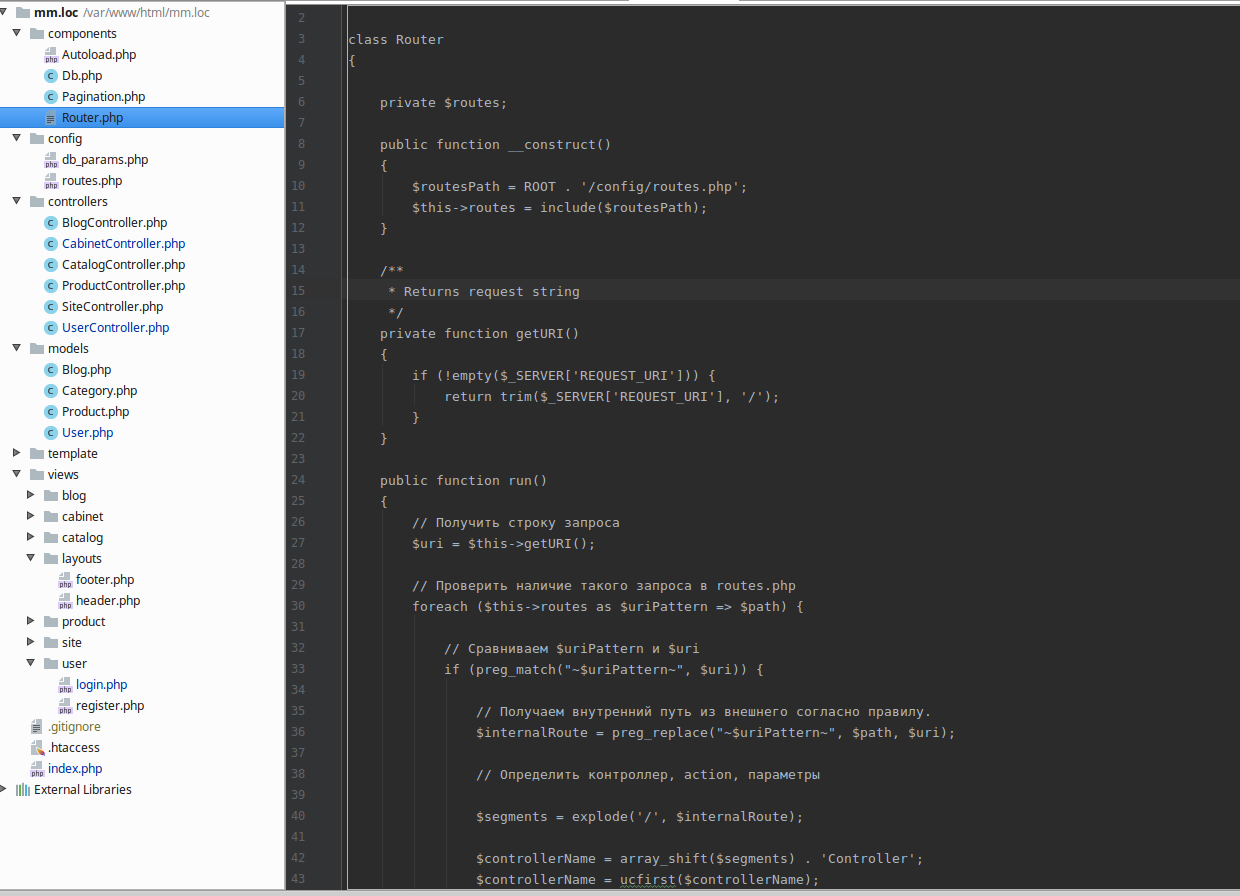Click the ucfirst call on line 43
1240x896 pixels.
coord(648,879)
